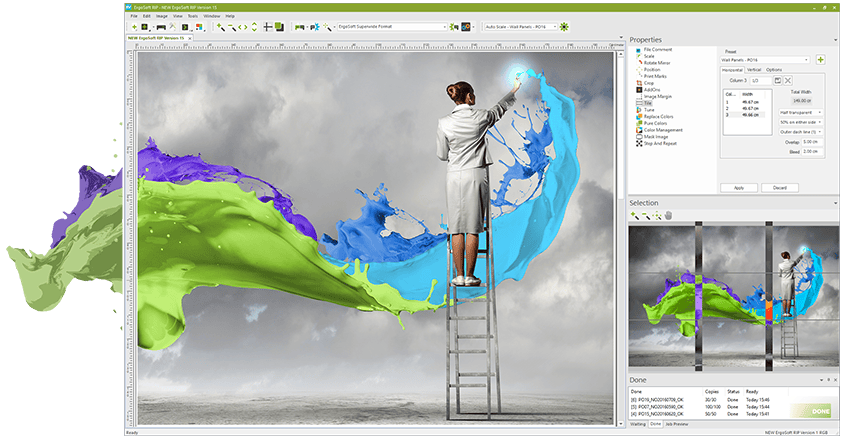The width and height of the screenshot is (850, 440).
Task: Click the fit width arrows toolbar icon
Action: [x=243, y=27]
